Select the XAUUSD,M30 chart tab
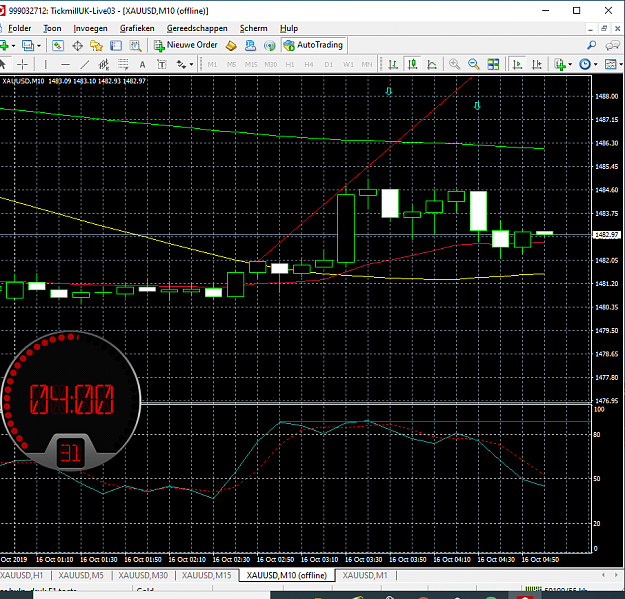Viewport: 625px width, 599px height. (x=143, y=575)
